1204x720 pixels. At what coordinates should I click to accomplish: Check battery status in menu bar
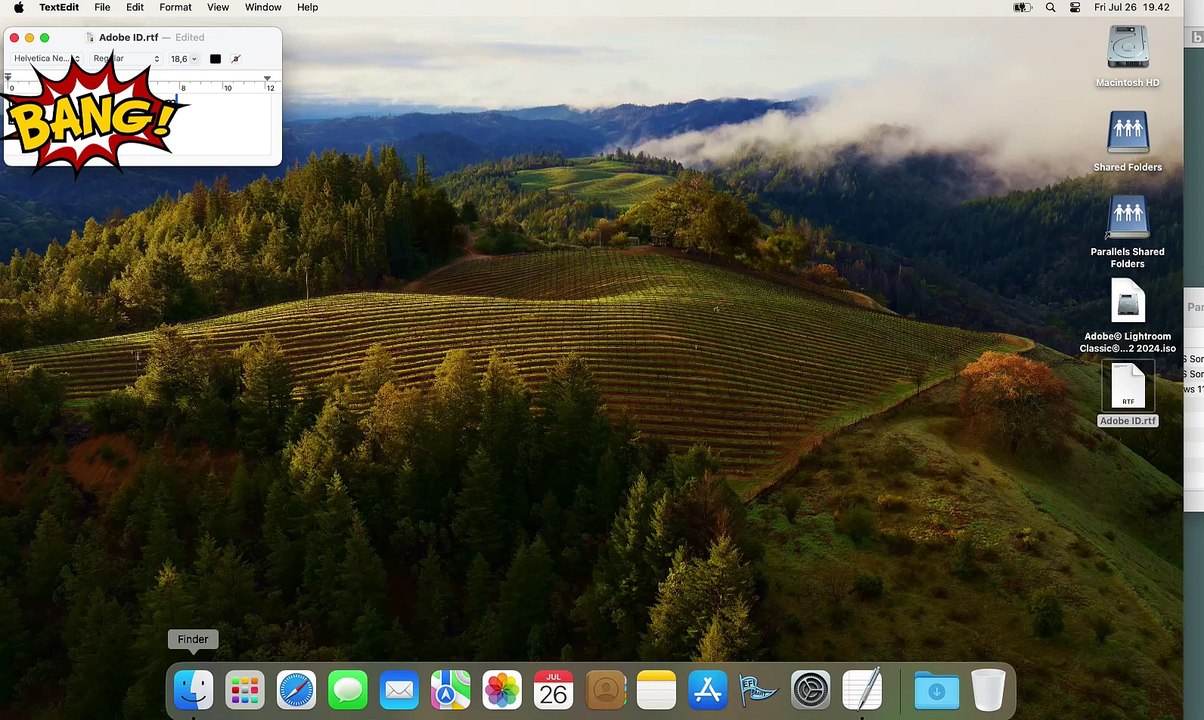1022,7
